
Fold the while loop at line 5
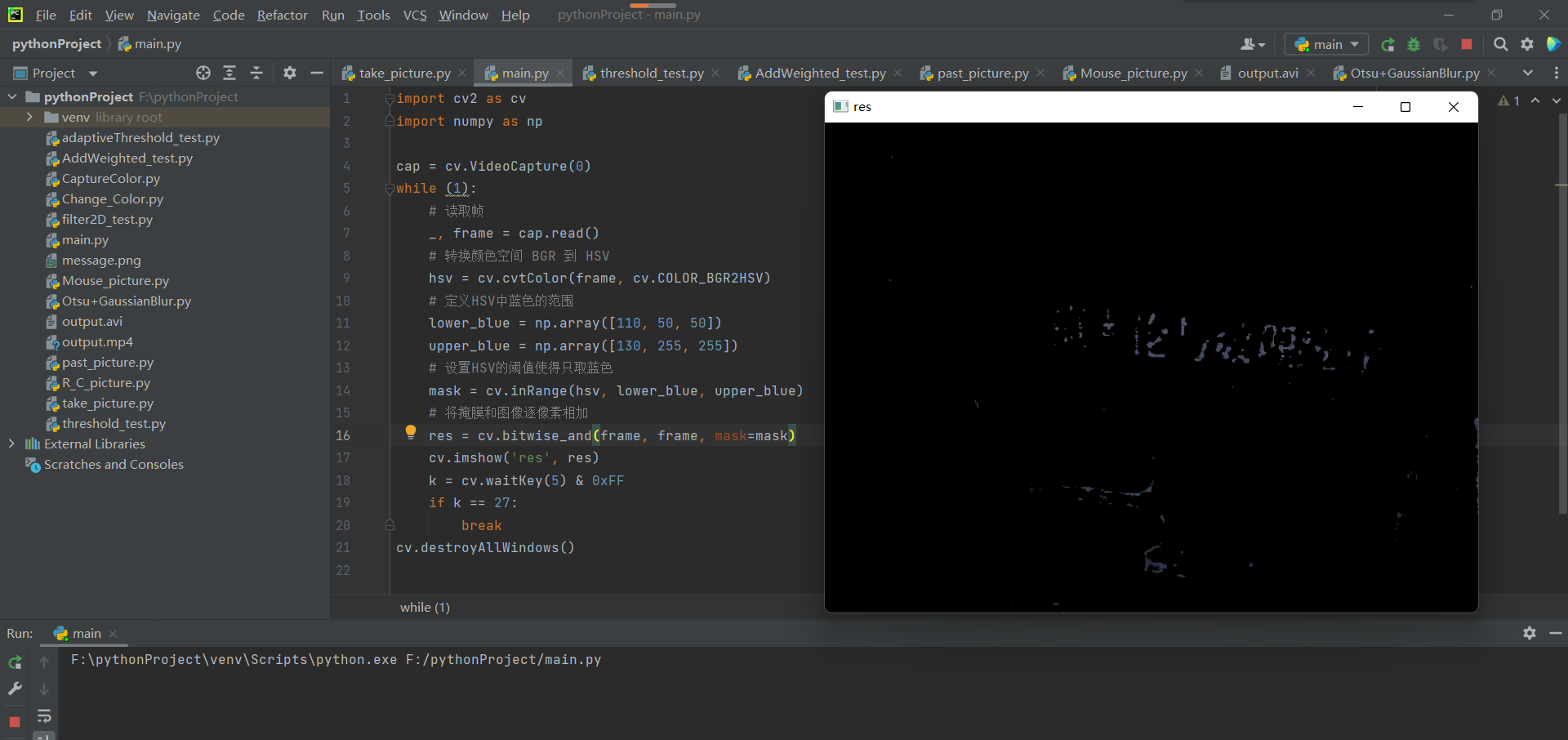pos(390,189)
